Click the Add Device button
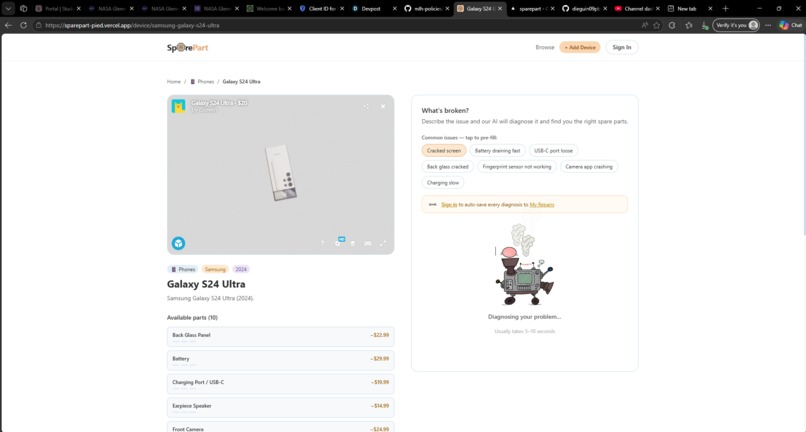Screen dimensions: 806x432 580,47
